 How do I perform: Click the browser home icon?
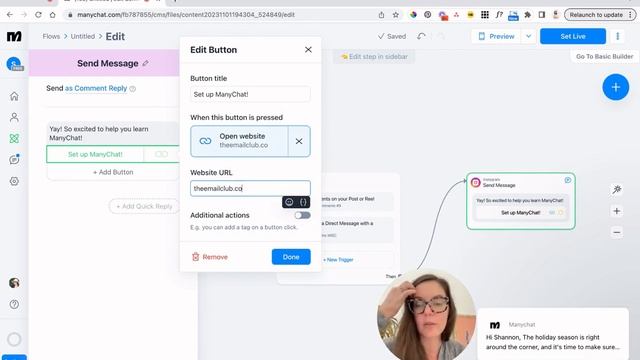click(x=53, y=15)
